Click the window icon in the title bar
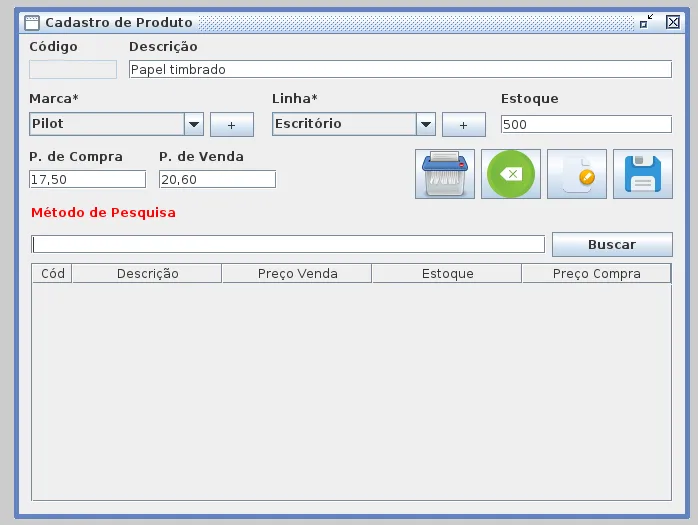This screenshot has width=698, height=525. click(32, 22)
